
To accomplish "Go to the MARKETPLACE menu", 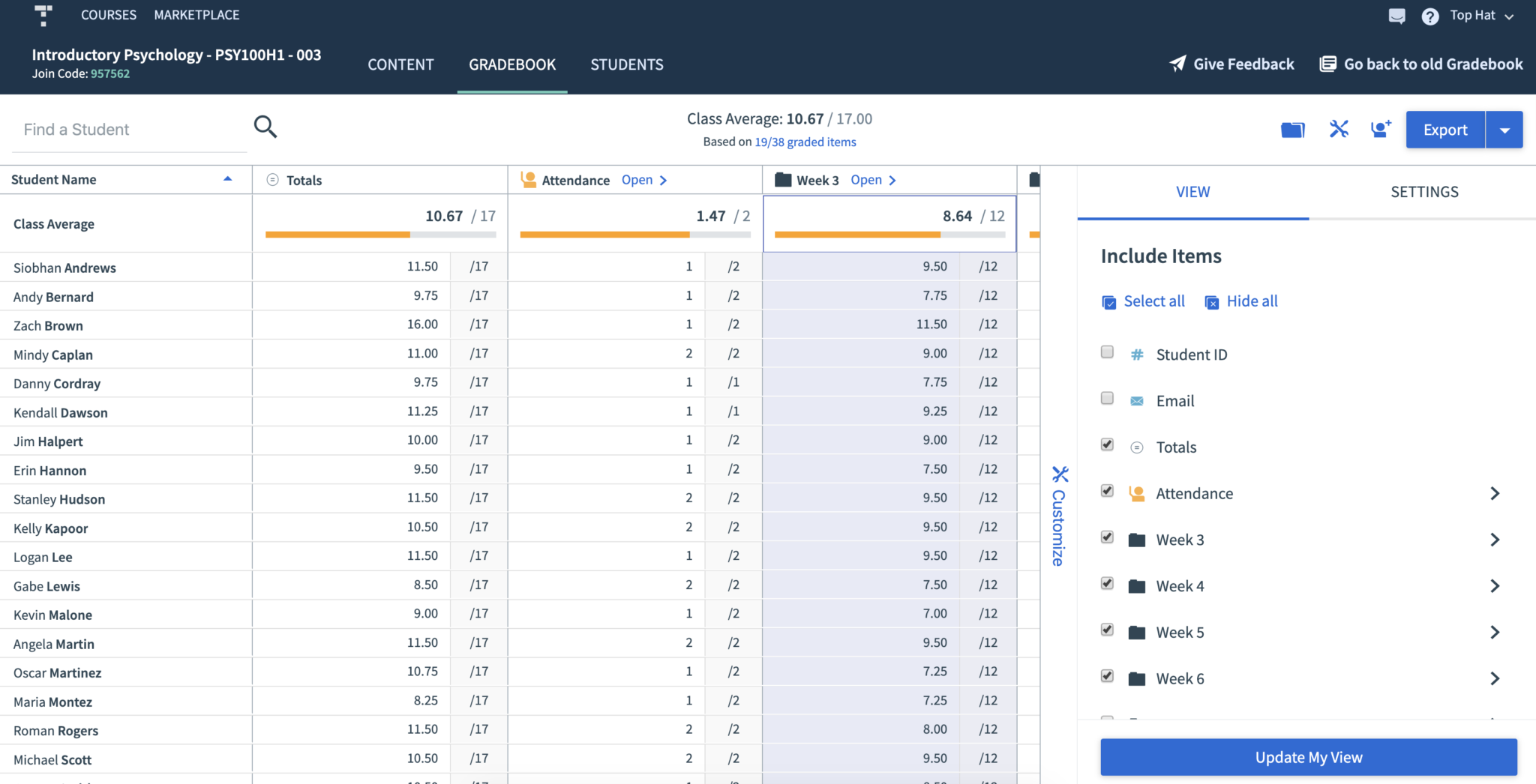I will (196, 15).
